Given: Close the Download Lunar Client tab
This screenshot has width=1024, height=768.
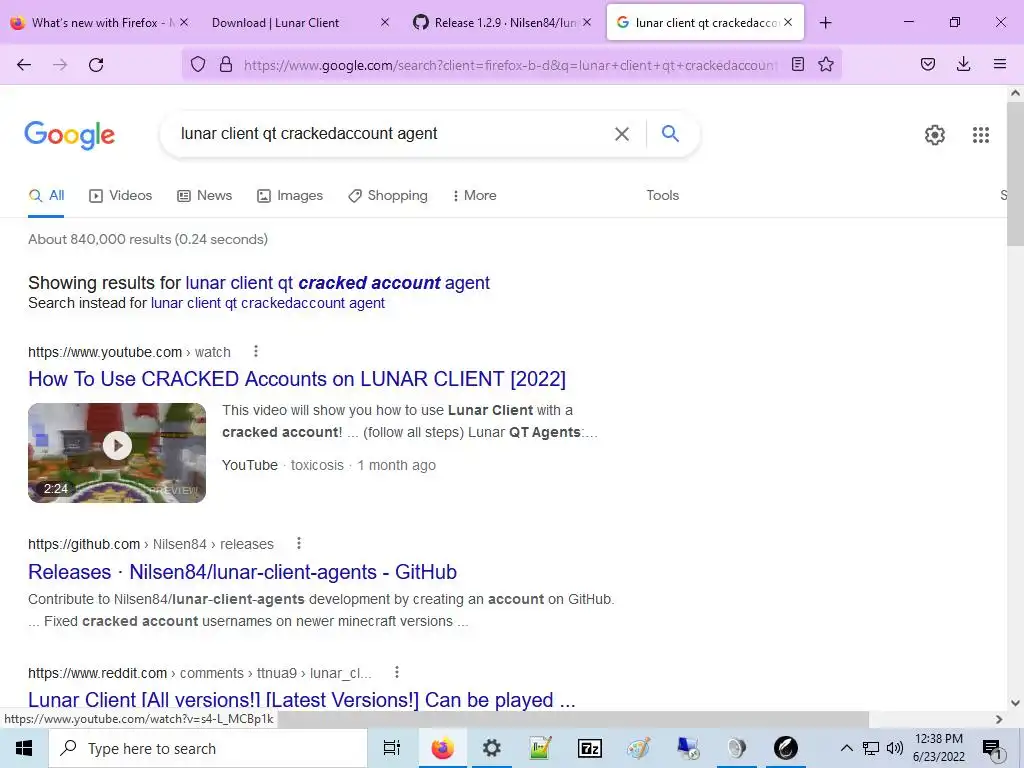Looking at the screenshot, I should [385, 22].
